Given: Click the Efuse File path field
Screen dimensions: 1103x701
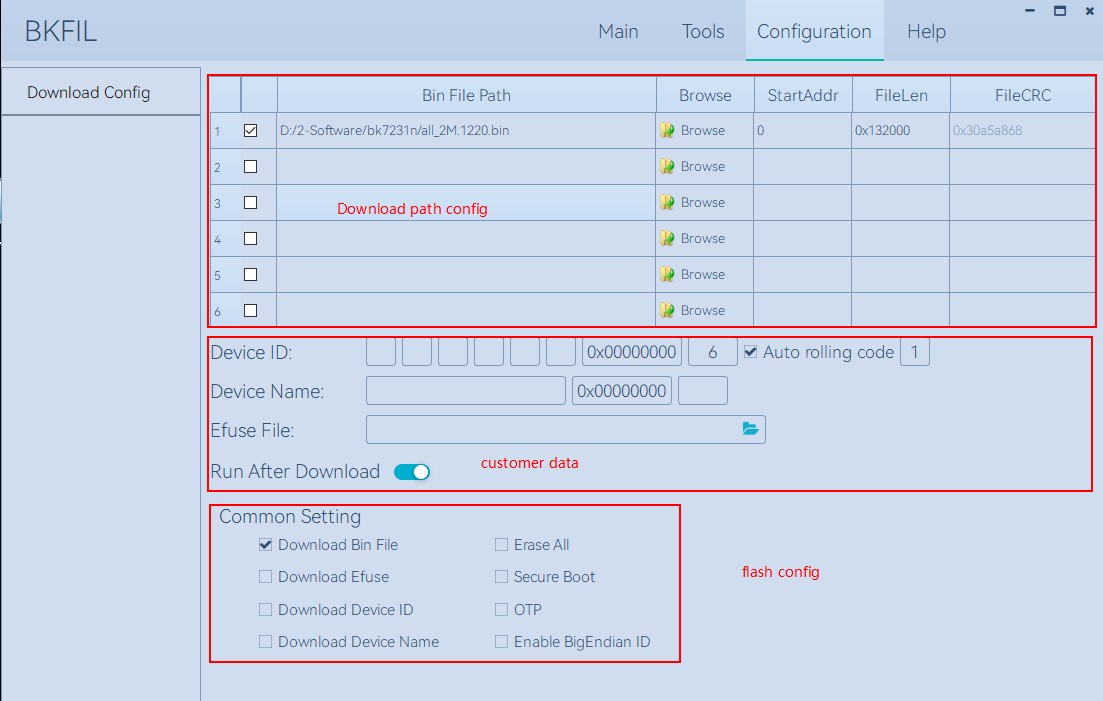Looking at the screenshot, I should (x=550, y=429).
